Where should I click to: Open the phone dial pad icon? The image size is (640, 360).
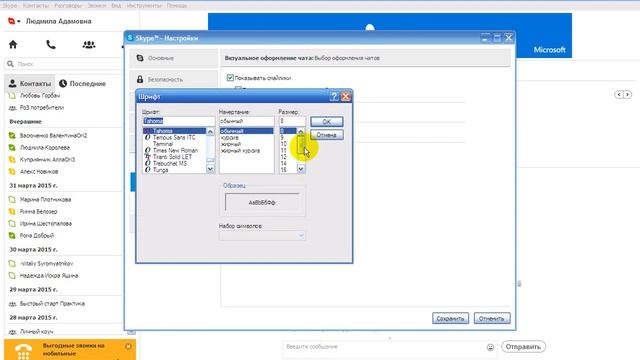(x=51, y=44)
